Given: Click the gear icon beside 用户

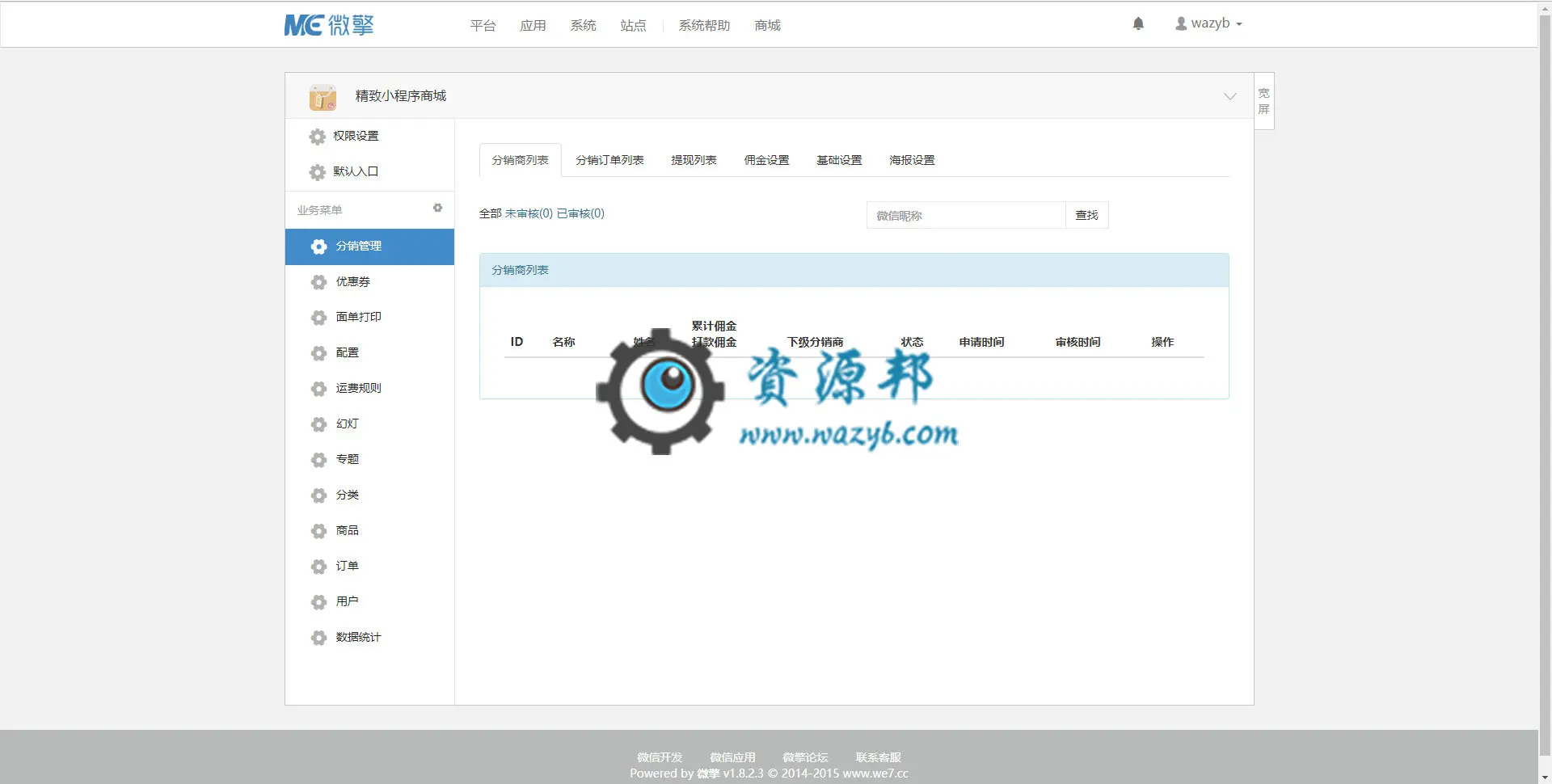Looking at the screenshot, I should pos(319,602).
